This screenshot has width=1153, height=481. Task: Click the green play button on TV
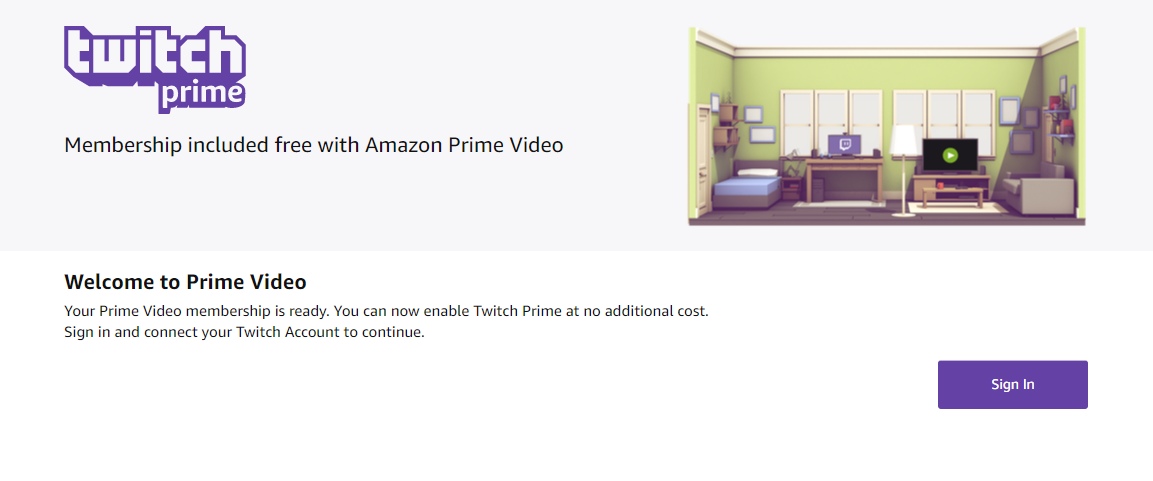(x=950, y=155)
